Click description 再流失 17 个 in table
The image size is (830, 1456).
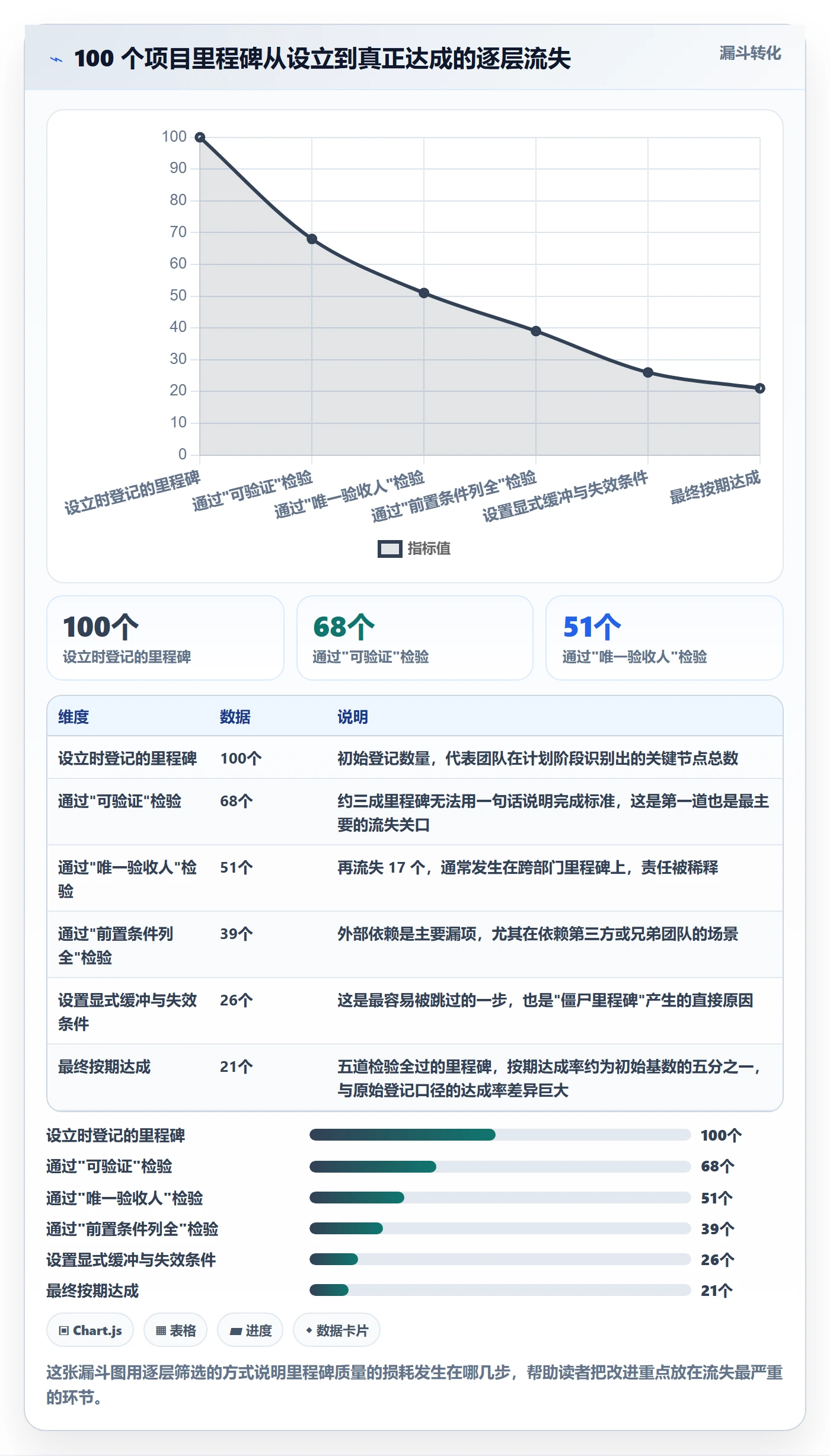528,867
